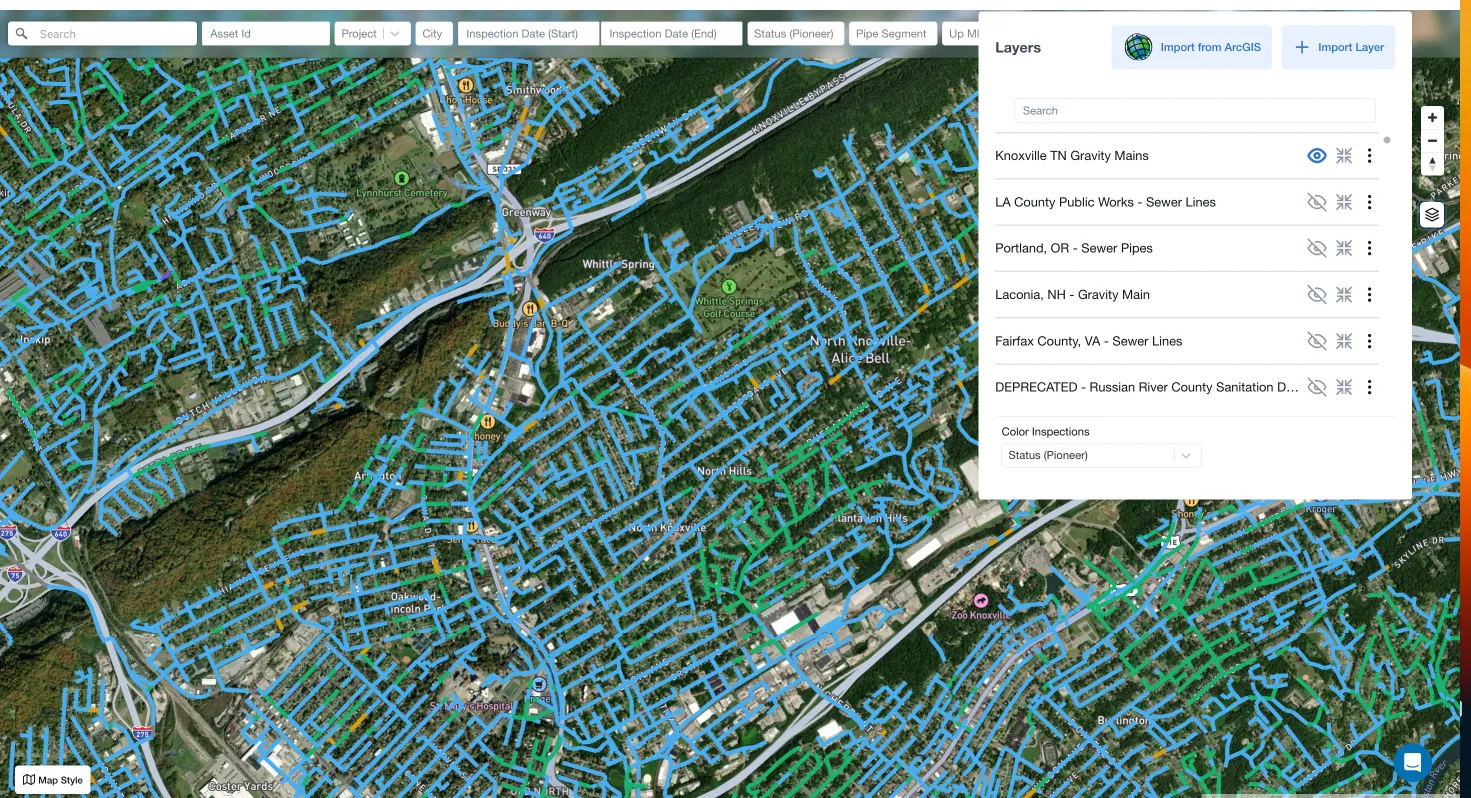Click Inspection Date (End) field

click(x=671, y=34)
